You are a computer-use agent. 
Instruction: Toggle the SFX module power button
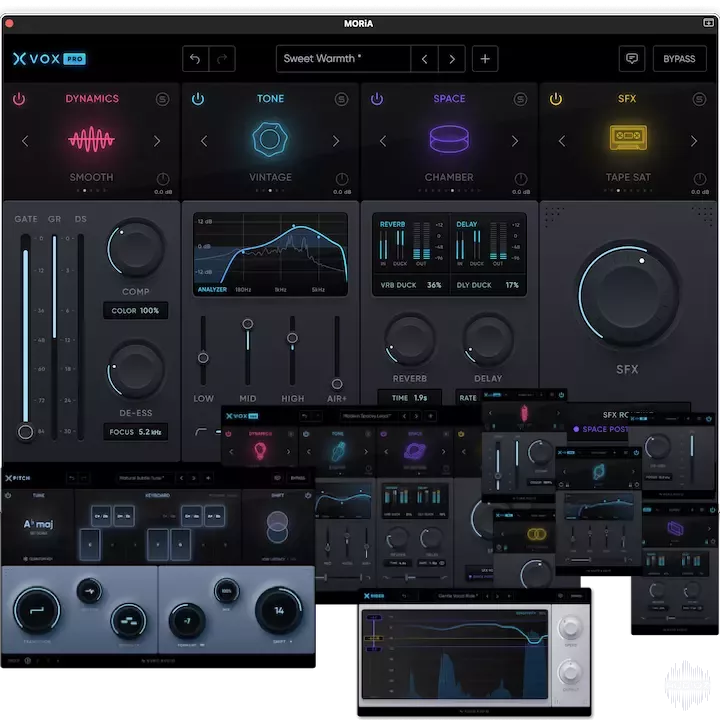556,99
